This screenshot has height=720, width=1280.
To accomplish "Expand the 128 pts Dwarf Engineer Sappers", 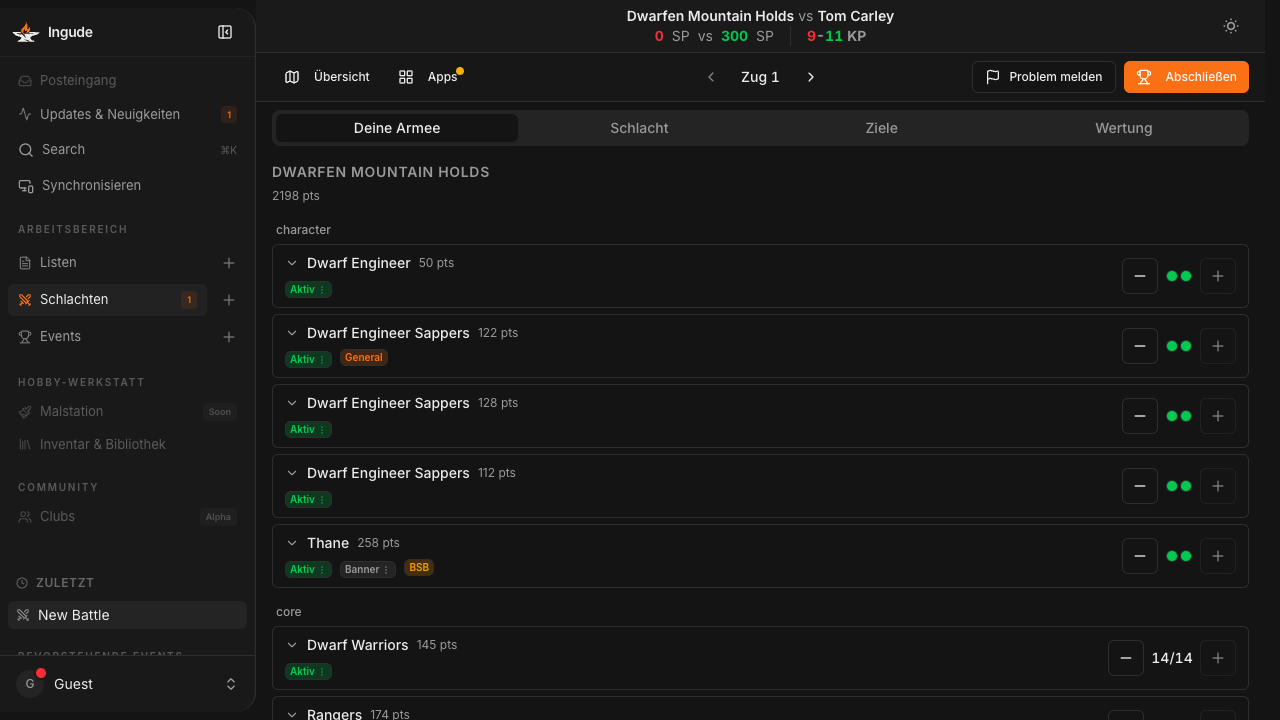I will tap(292, 403).
